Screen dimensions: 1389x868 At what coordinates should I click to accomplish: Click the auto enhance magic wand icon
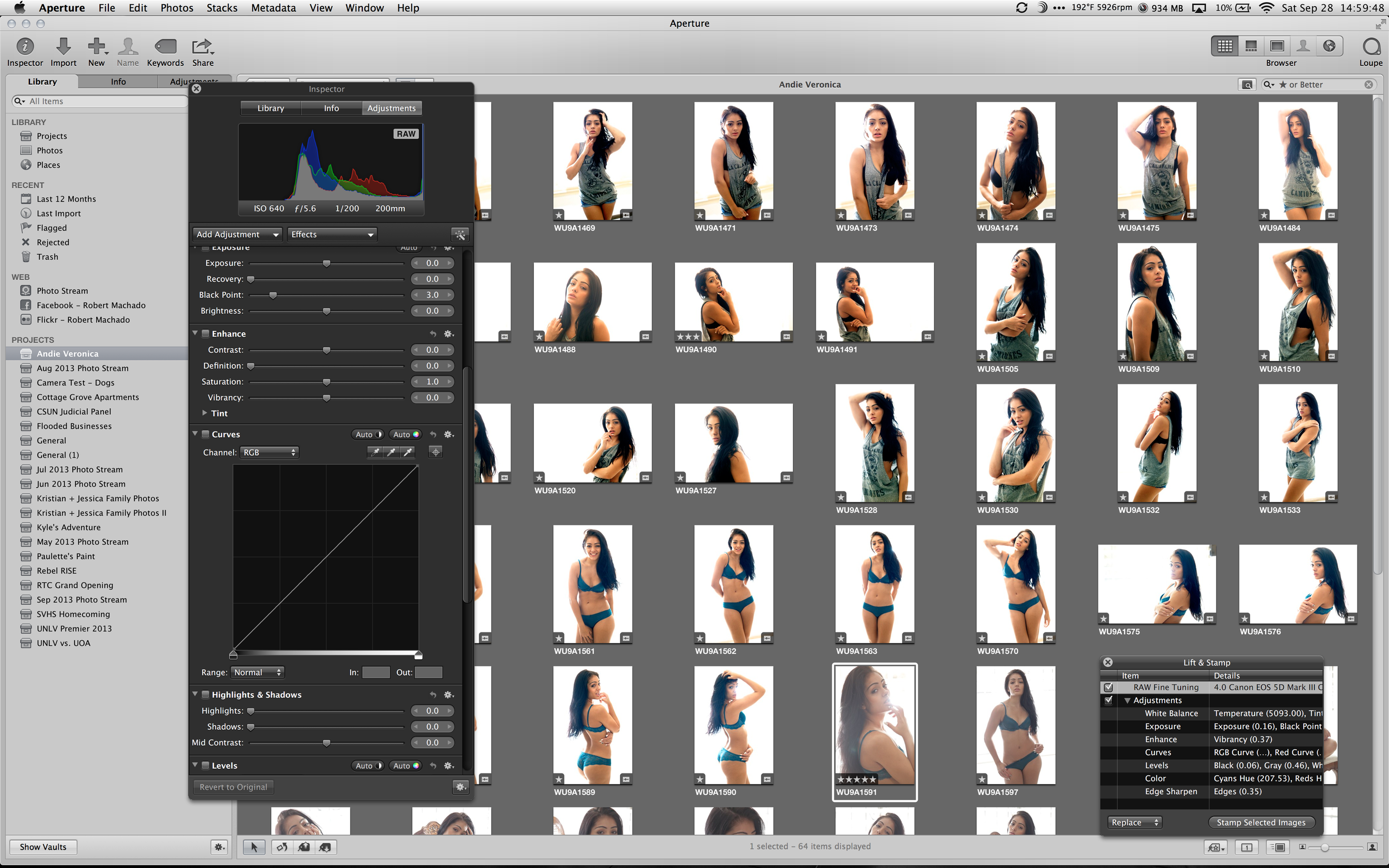[x=460, y=234]
